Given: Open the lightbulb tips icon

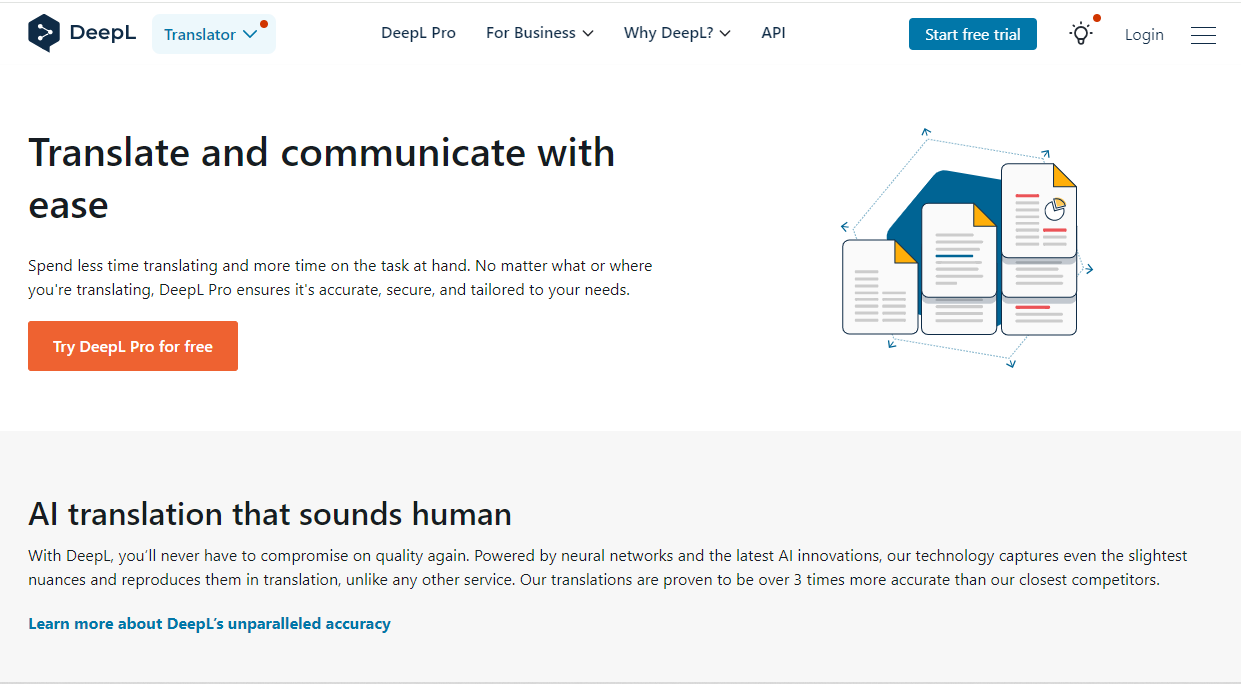Looking at the screenshot, I should pos(1081,33).
